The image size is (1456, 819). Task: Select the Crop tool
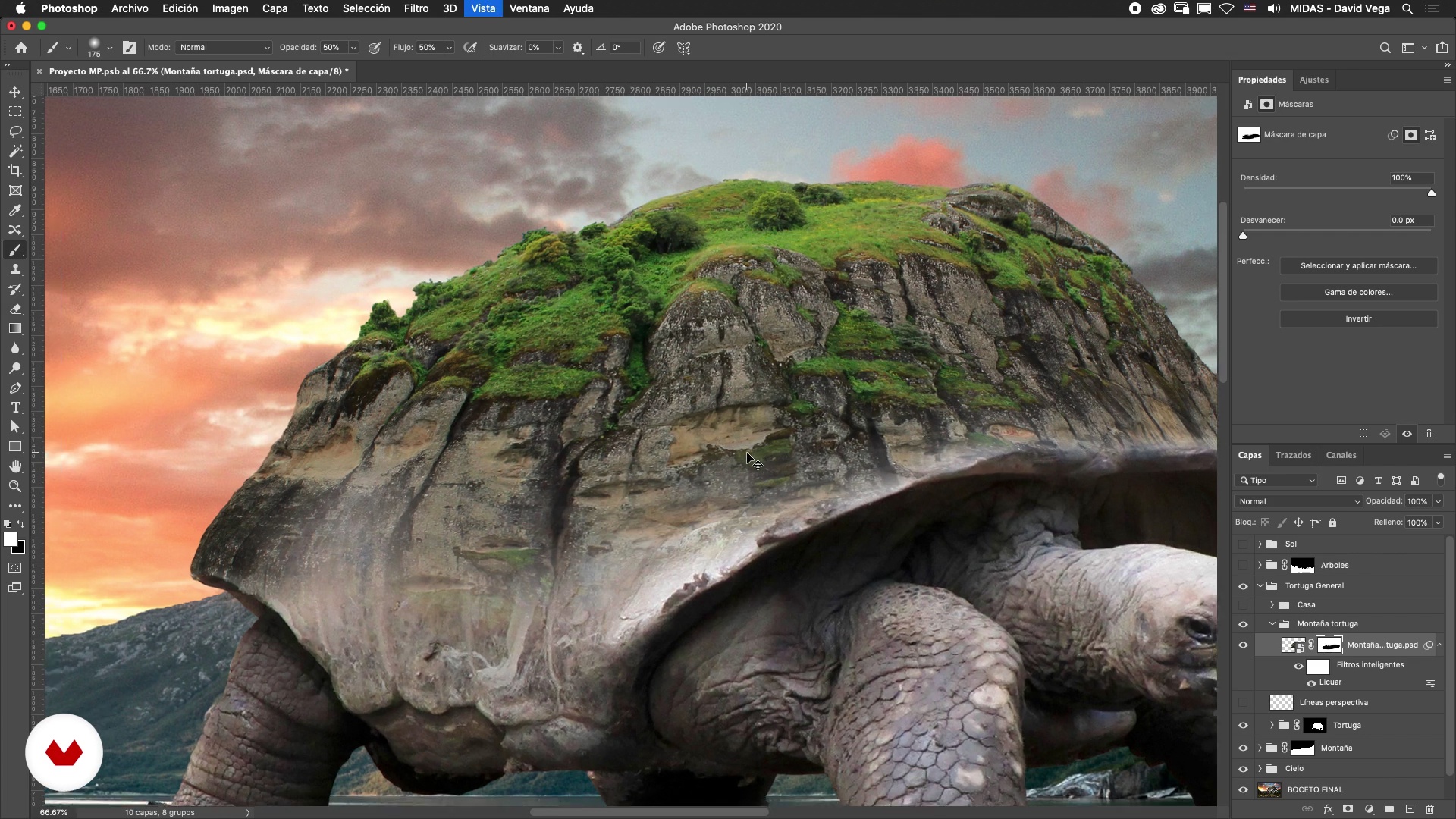coord(15,171)
